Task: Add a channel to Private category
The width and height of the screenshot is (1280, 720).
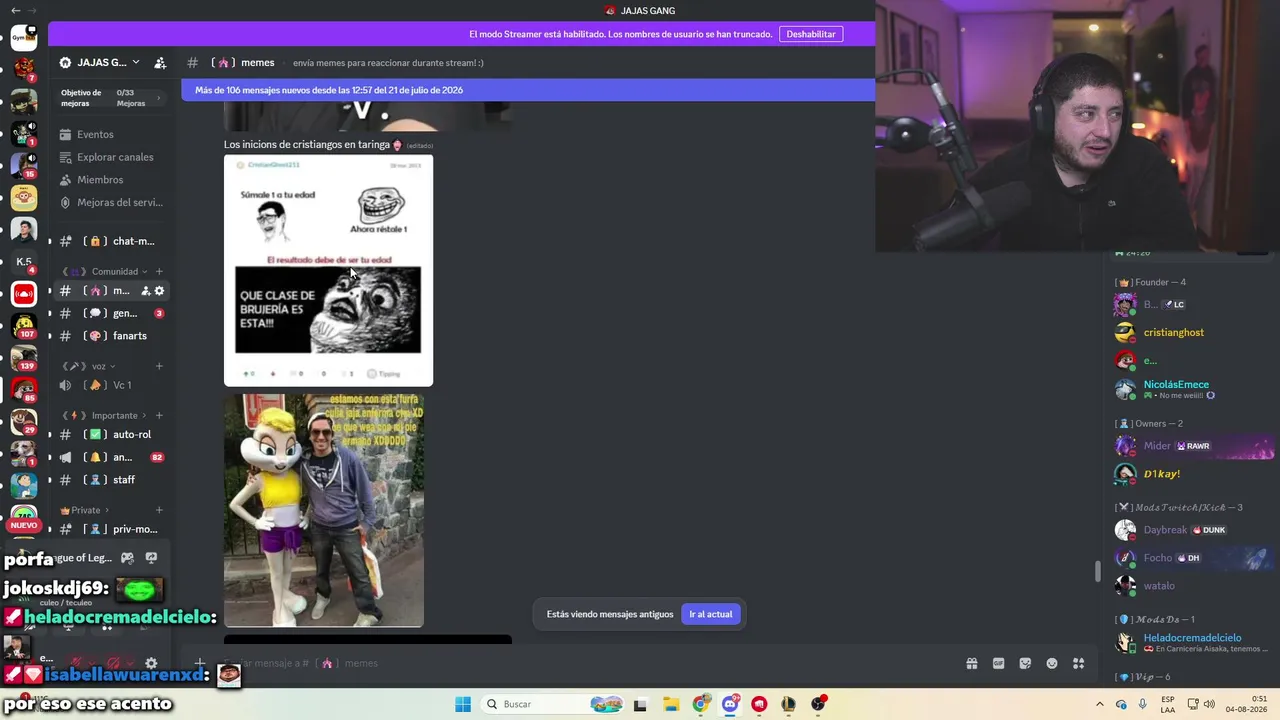Action: (159, 510)
